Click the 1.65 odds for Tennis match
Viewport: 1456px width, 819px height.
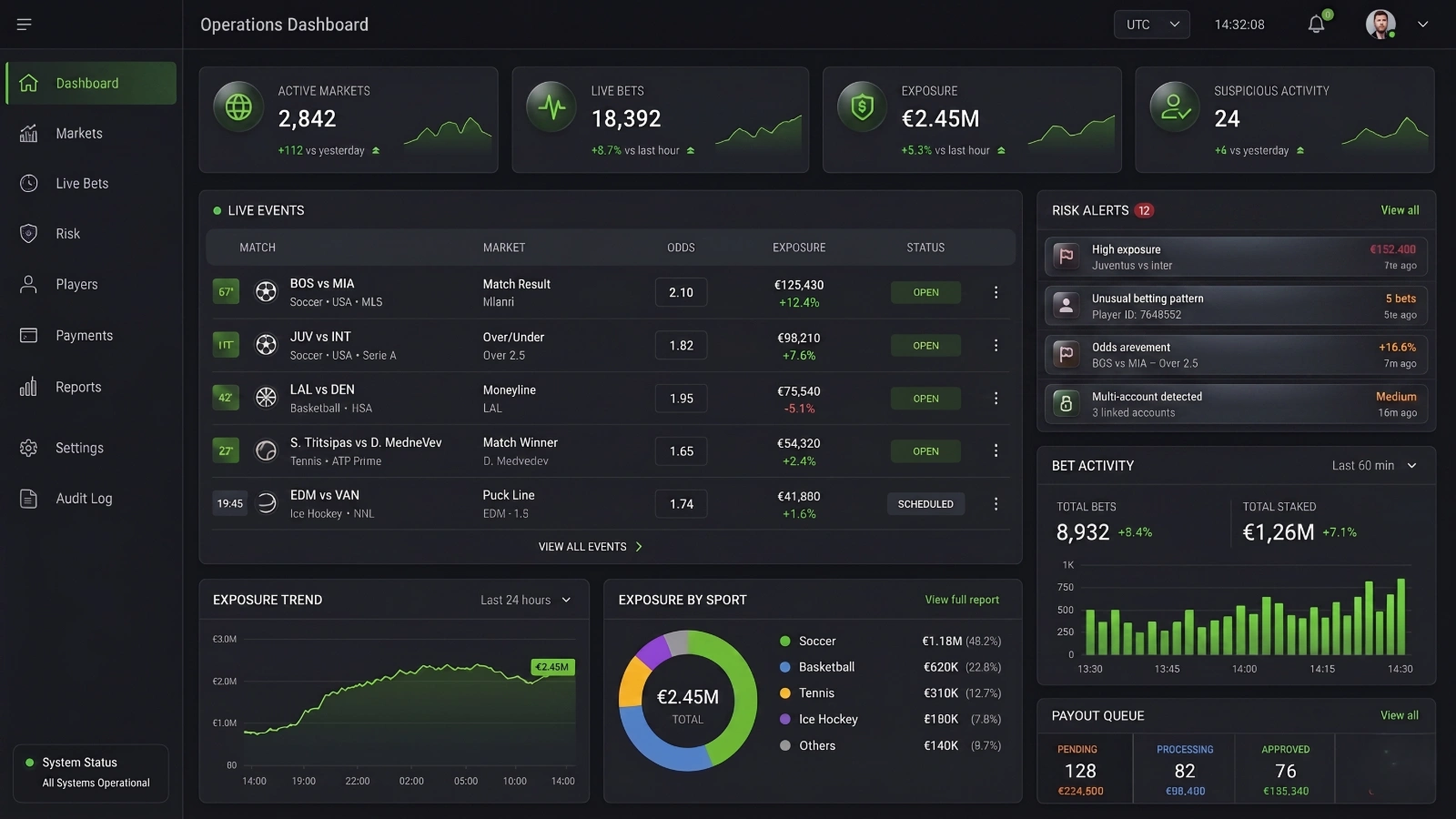click(x=682, y=450)
